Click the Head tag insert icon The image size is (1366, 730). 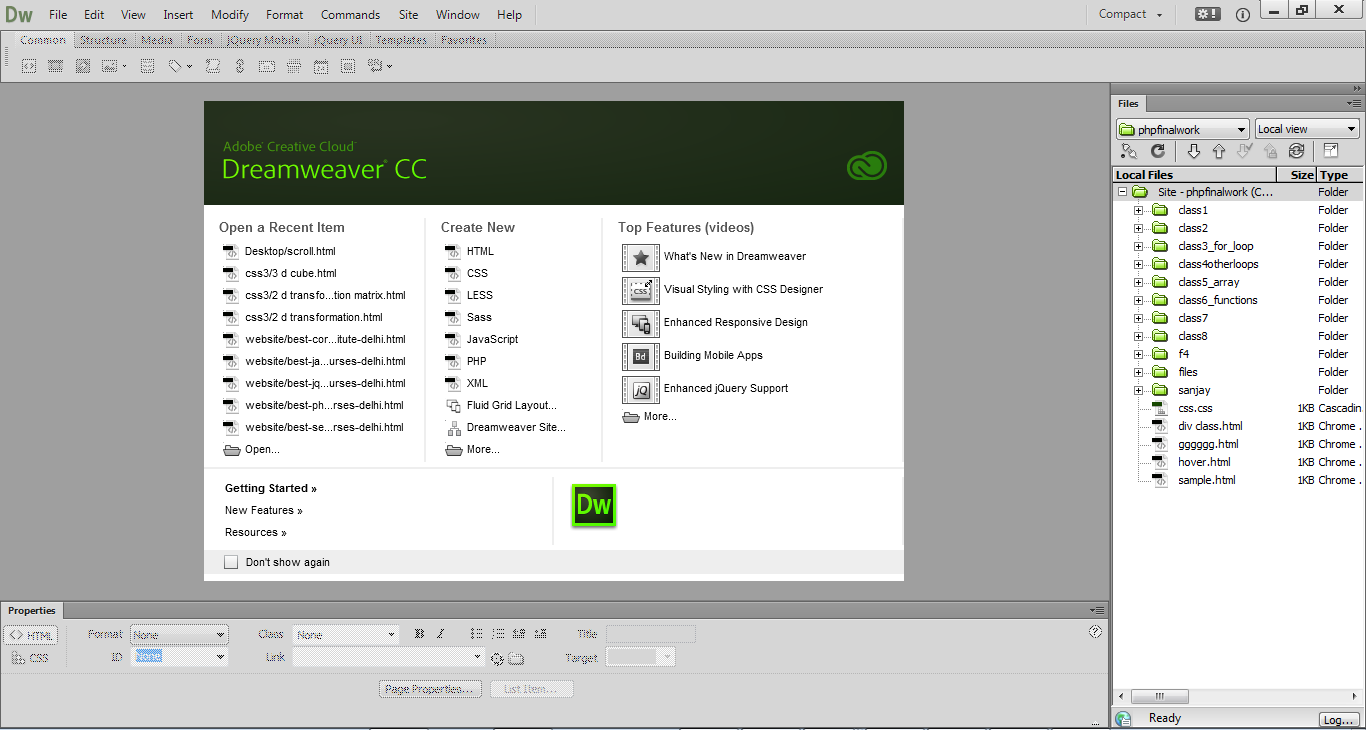pyautogui.click(x=175, y=66)
